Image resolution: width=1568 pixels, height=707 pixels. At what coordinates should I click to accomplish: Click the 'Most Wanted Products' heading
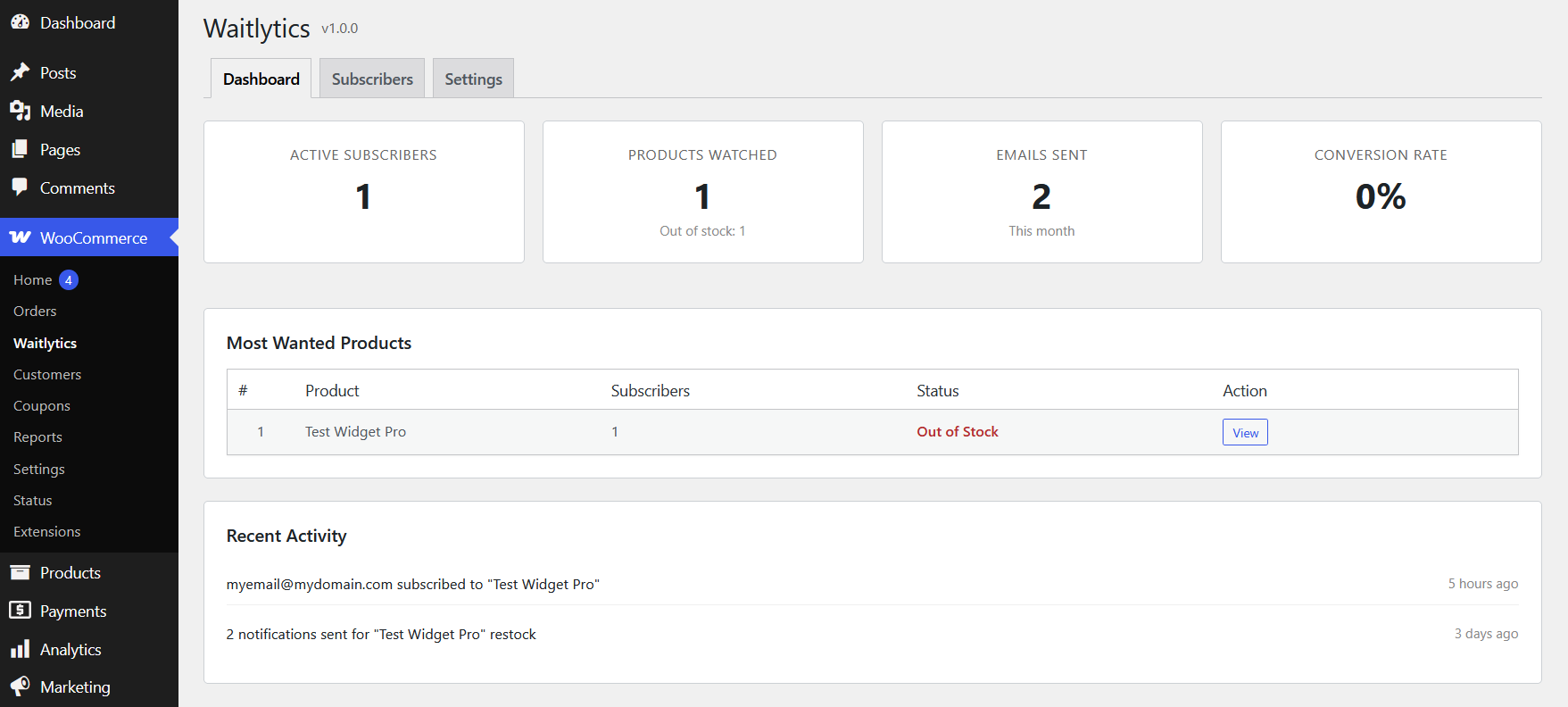pyautogui.click(x=319, y=343)
